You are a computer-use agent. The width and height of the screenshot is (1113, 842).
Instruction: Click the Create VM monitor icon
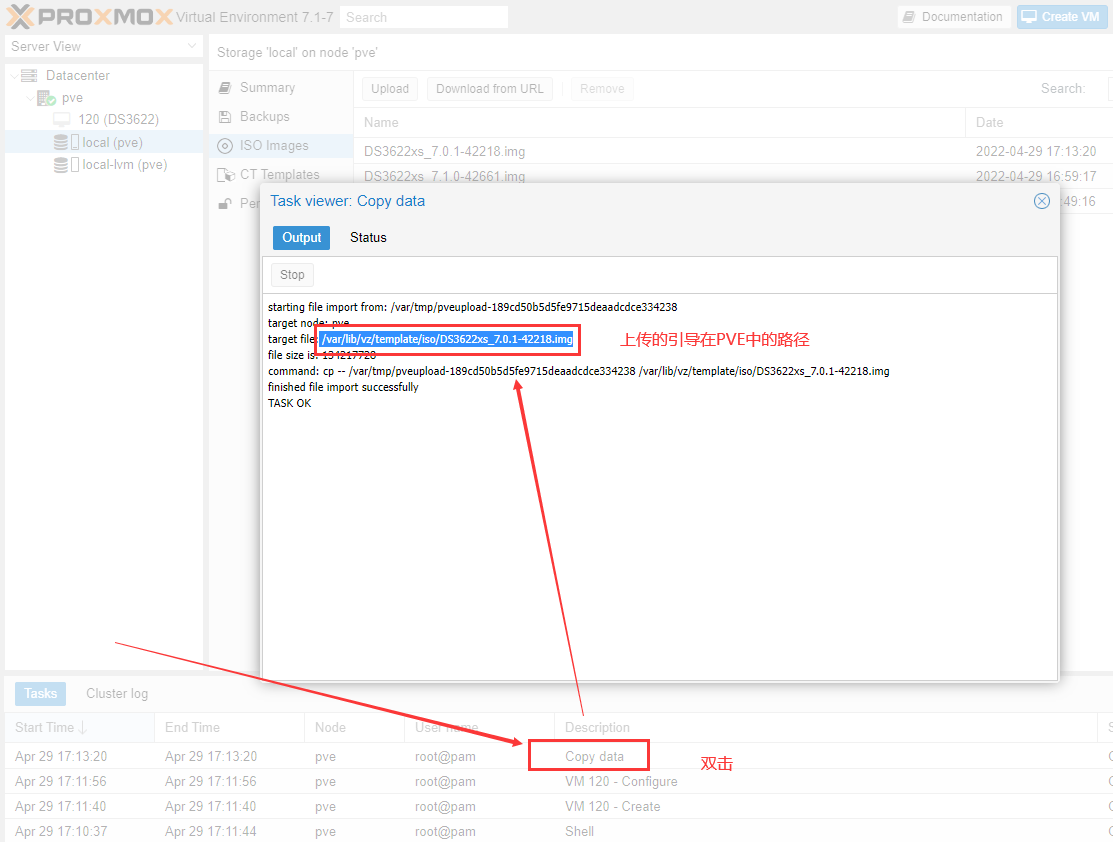1029,16
